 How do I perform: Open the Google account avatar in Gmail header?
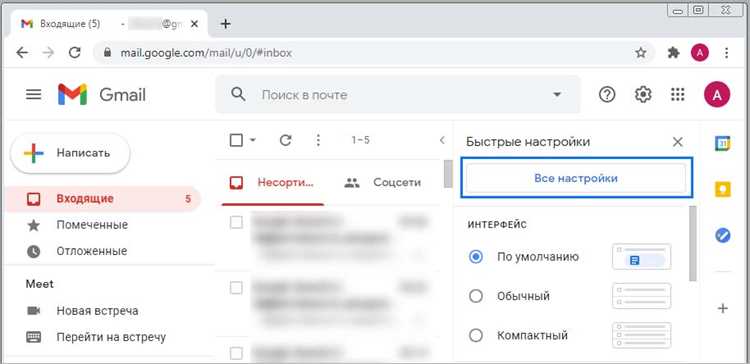pos(717,95)
